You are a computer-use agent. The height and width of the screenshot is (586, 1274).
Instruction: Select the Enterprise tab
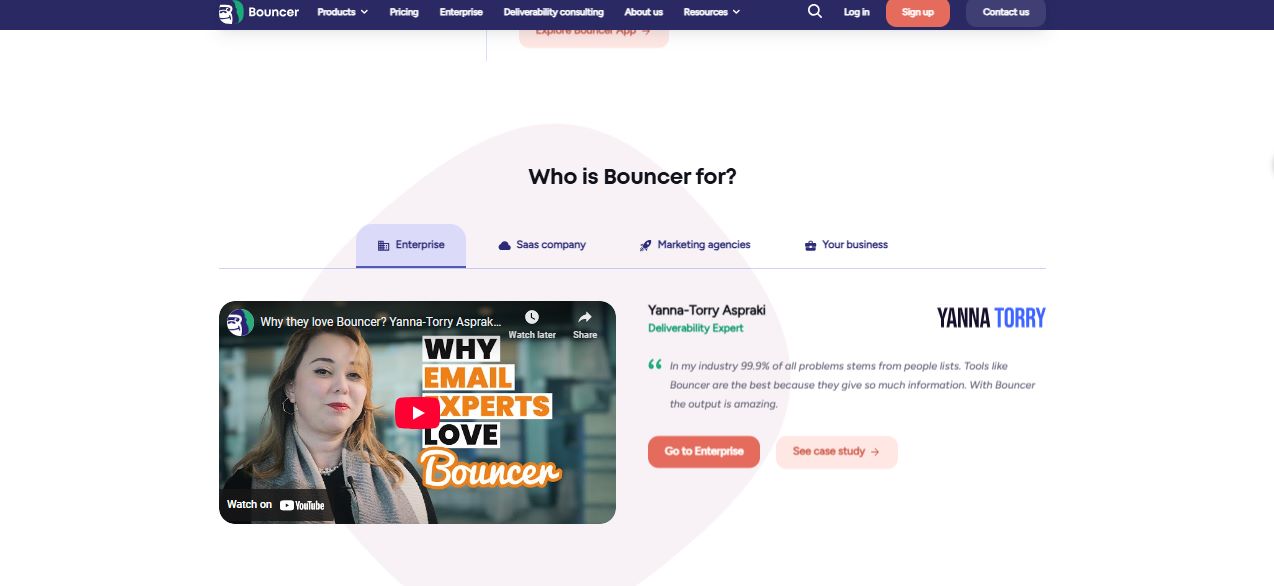pyautogui.click(x=411, y=245)
